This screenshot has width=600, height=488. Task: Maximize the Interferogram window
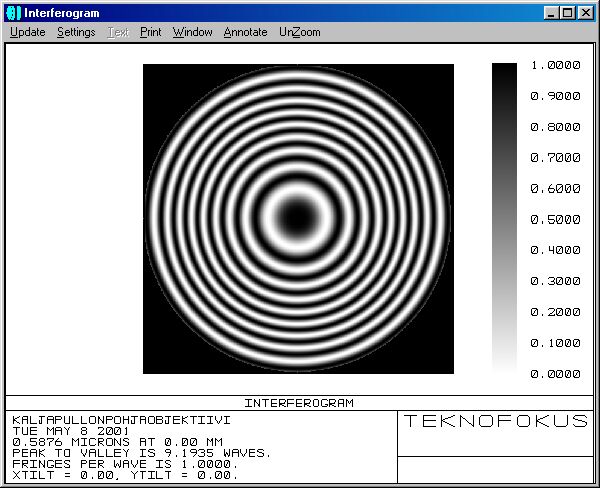(567, 13)
